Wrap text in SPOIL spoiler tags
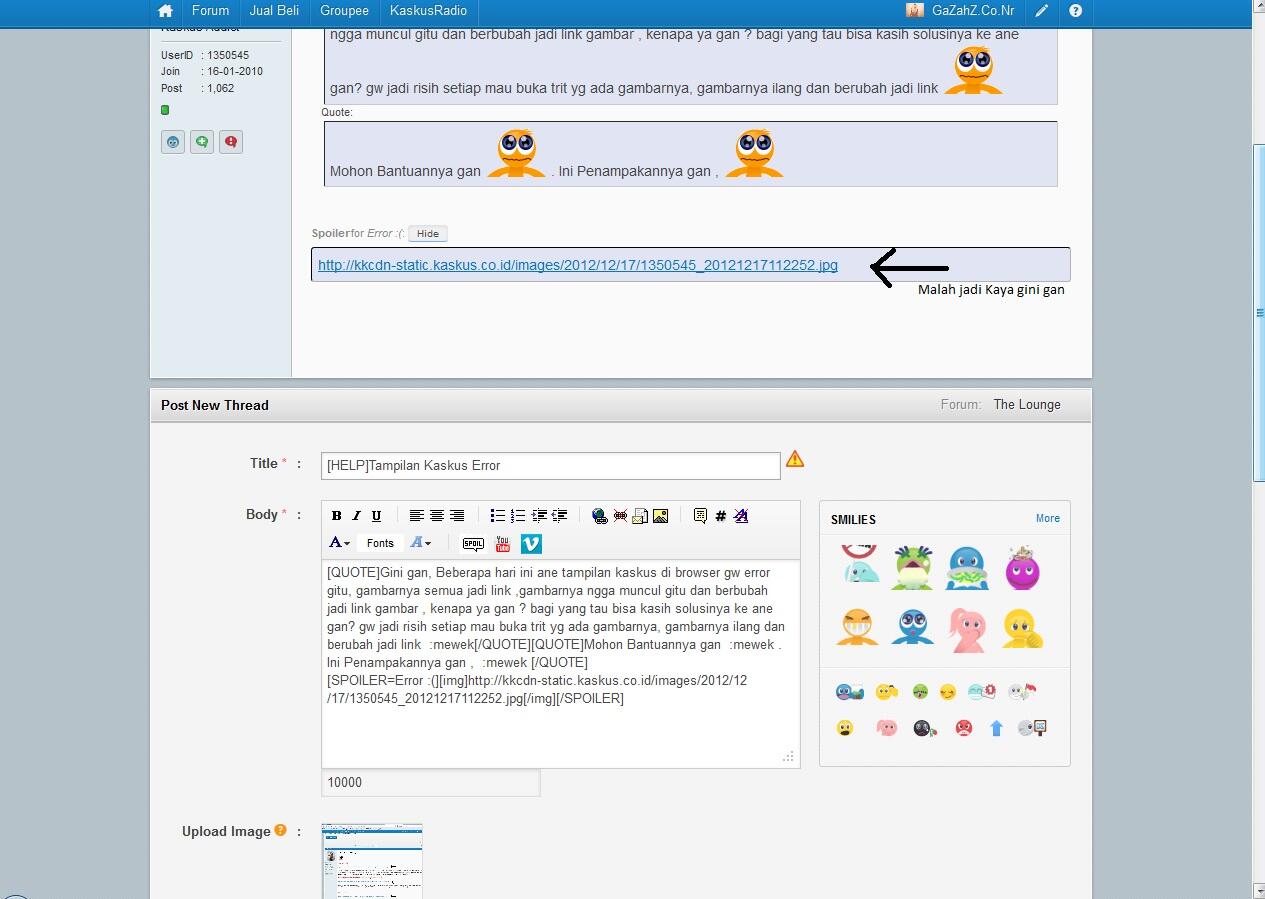Image resolution: width=1265 pixels, height=899 pixels. pos(473,543)
